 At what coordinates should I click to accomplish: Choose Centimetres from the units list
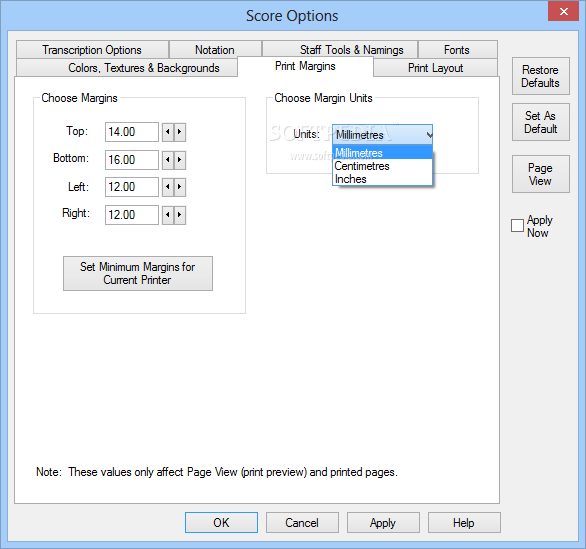point(382,166)
